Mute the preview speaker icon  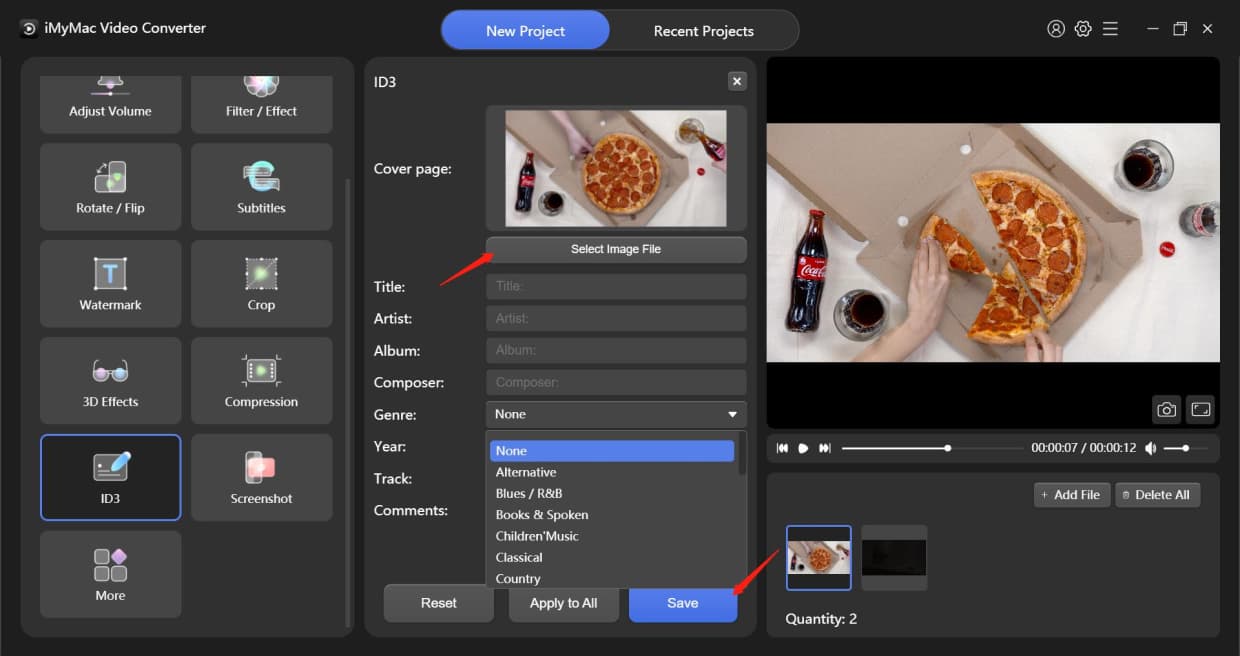[x=1151, y=448]
